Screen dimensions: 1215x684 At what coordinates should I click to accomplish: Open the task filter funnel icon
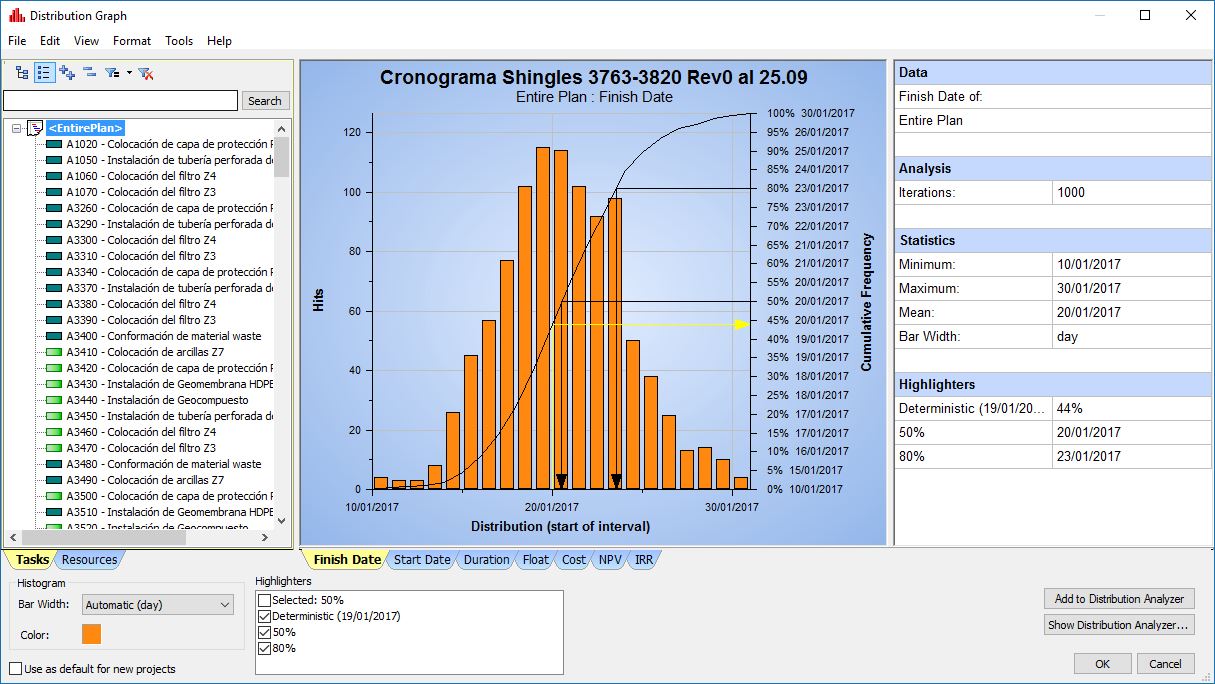click(x=112, y=73)
